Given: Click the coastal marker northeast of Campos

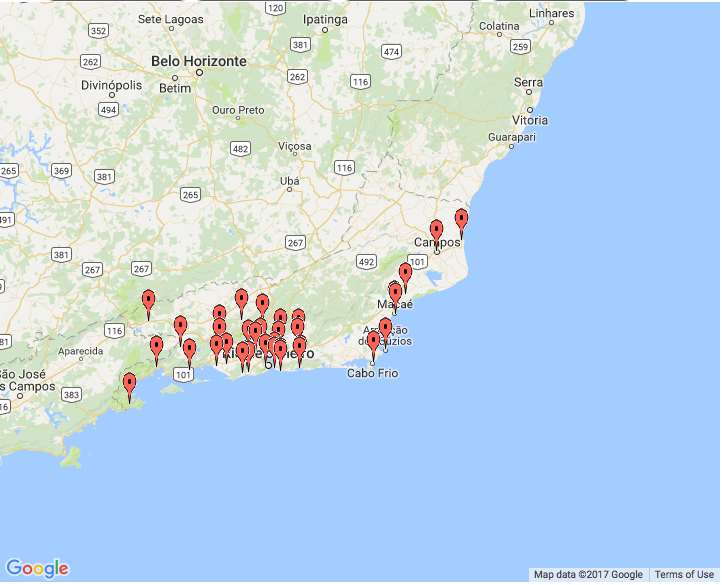Looking at the screenshot, I should point(461,220).
